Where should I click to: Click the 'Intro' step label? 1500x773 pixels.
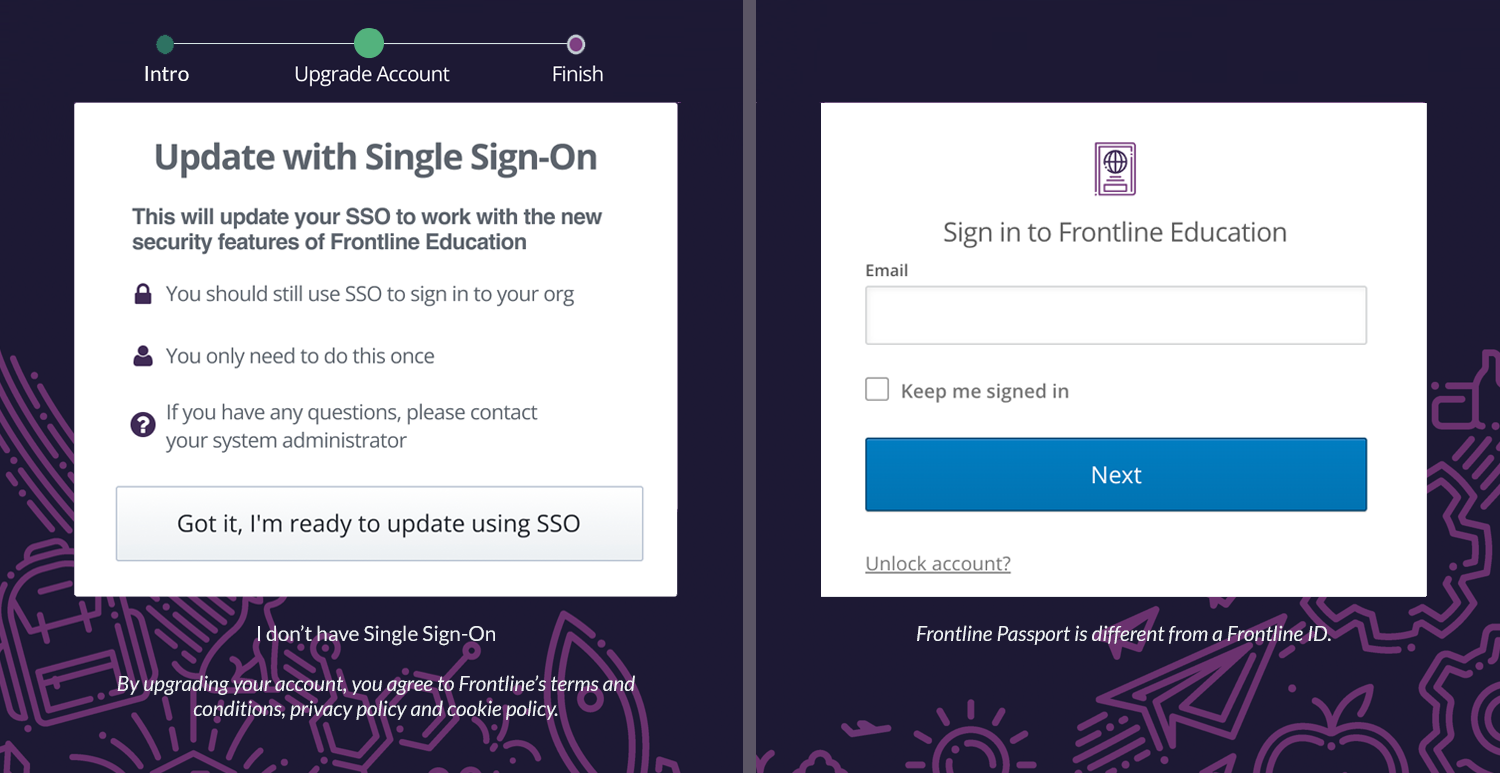pos(166,74)
